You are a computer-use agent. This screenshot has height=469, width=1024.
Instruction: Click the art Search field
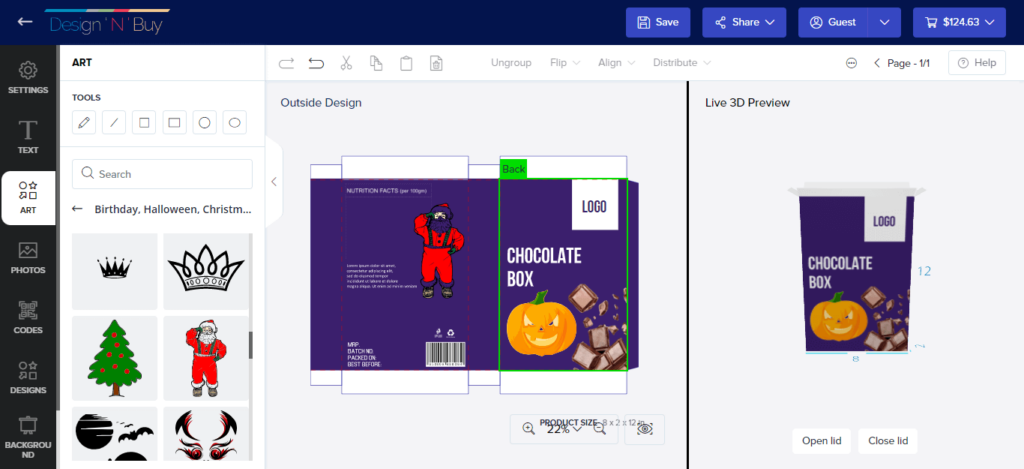point(162,174)
